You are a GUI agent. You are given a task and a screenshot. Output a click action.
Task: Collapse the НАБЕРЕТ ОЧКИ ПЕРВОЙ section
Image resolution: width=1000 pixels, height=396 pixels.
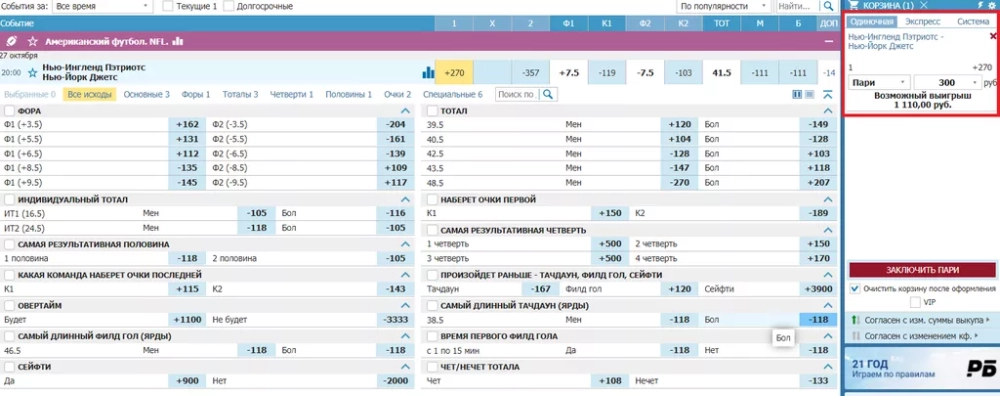pos(828,200)
